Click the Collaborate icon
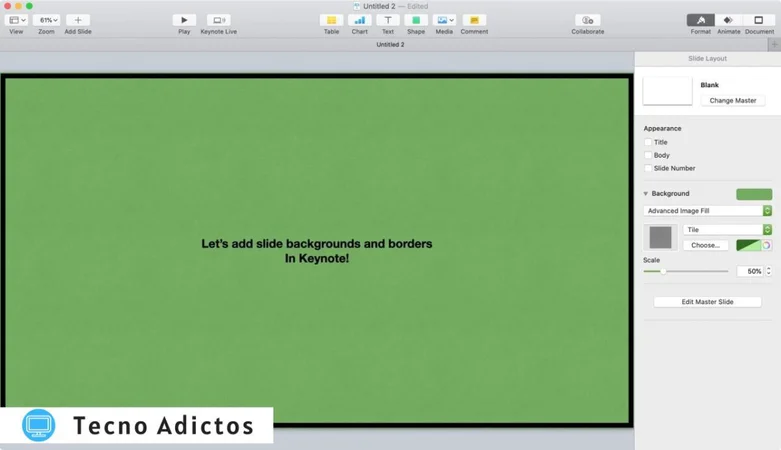781x450 pixels. click(588, 20)
